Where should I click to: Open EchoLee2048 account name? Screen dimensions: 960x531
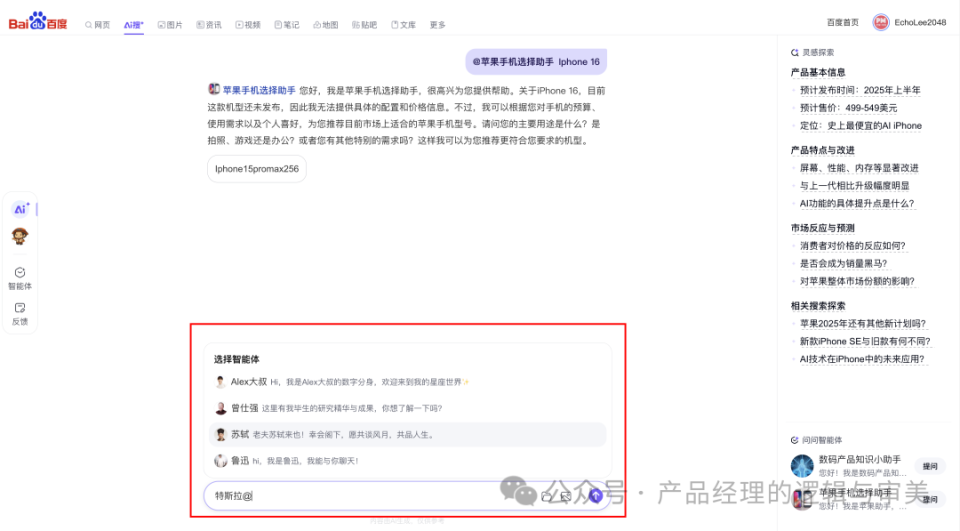click(x=920, y=23)
